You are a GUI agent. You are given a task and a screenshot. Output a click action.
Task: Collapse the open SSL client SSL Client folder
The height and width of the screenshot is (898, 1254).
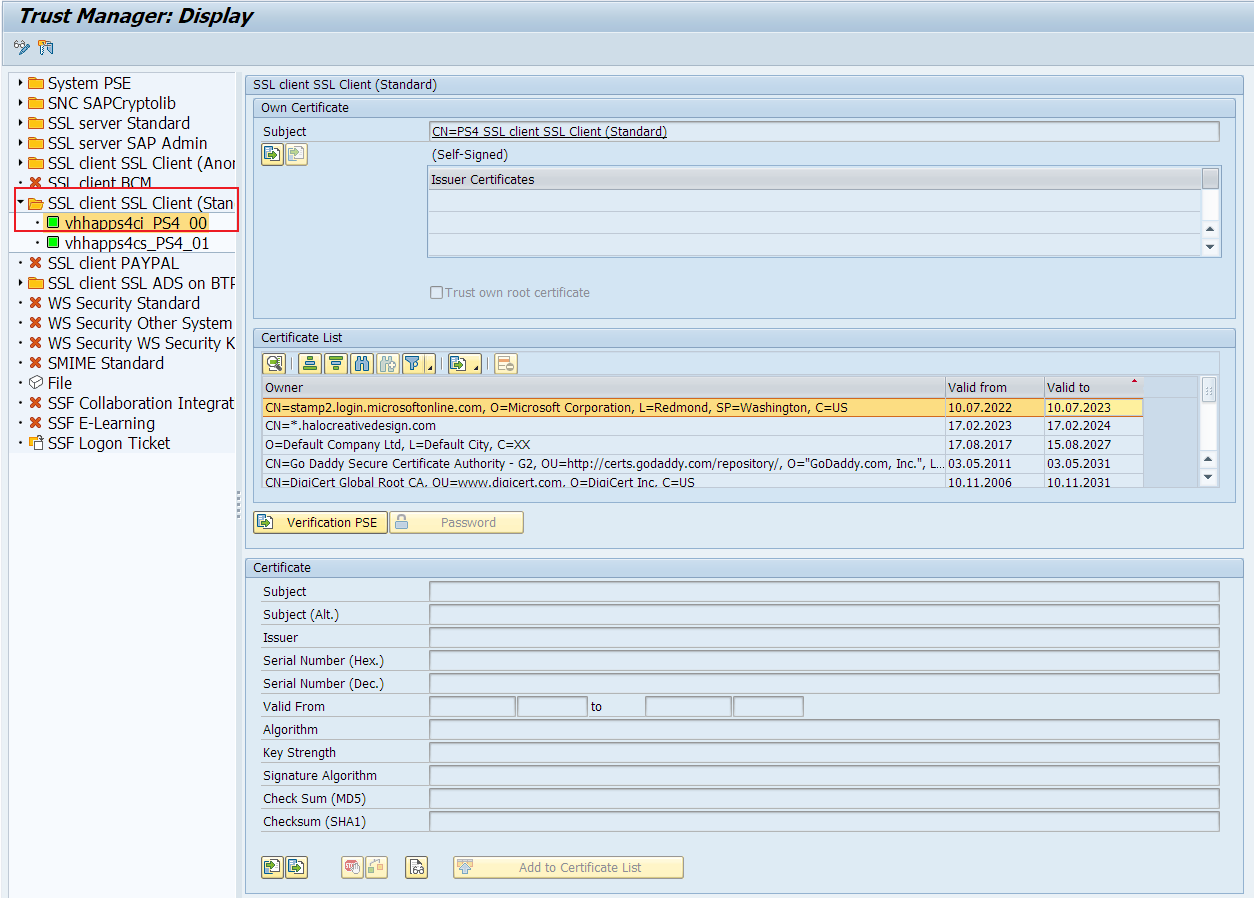[x=20, y=203]
